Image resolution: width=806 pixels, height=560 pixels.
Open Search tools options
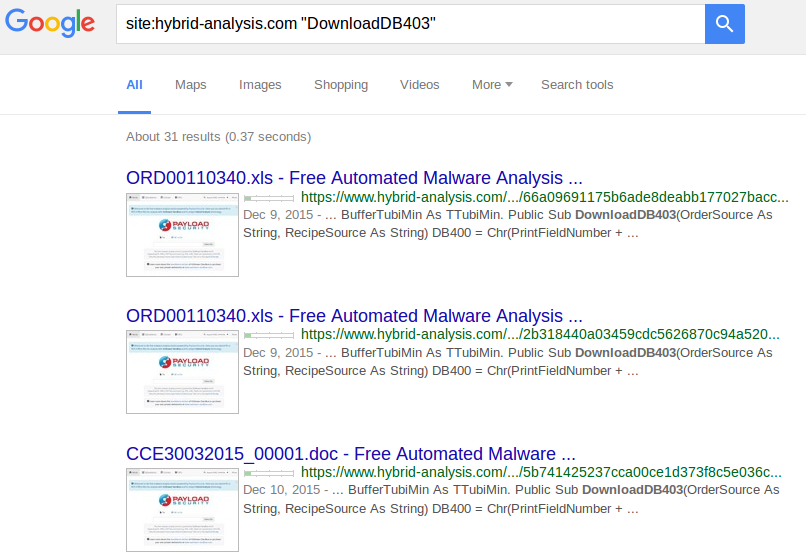click(x=577, y=85)
